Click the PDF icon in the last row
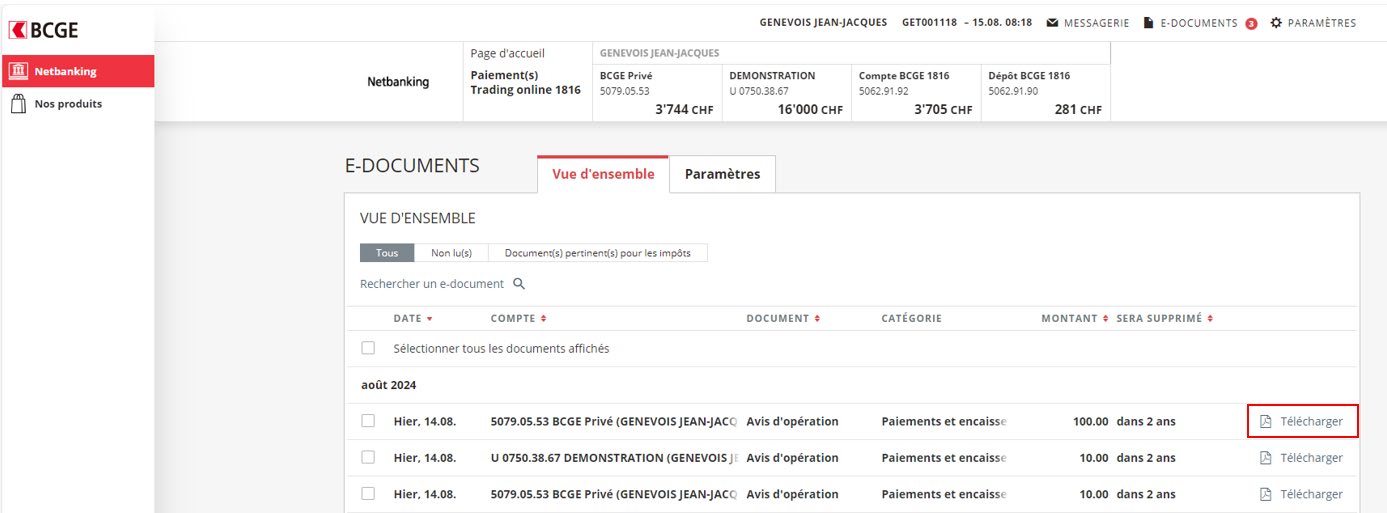Screen dimensions: 1387x513 (x=1265, y=494)
